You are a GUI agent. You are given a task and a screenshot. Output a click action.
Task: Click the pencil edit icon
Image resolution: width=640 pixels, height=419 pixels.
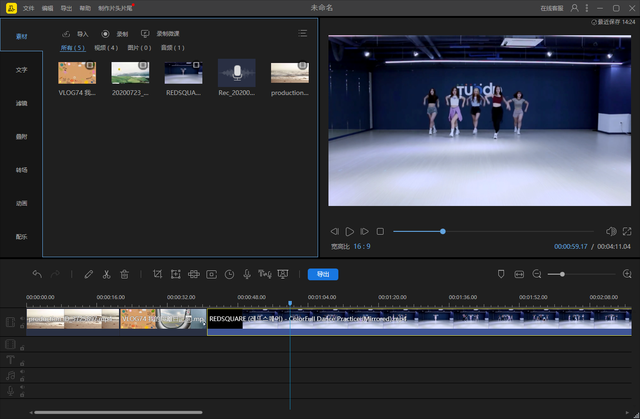tap(88, 274)
